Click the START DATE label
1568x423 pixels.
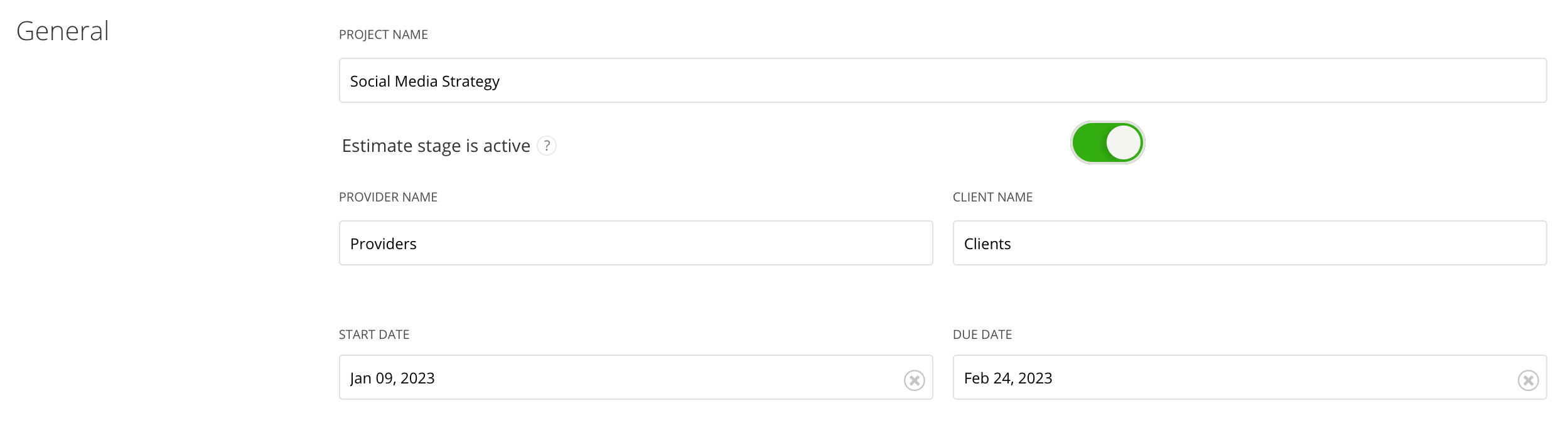(374, 335)
